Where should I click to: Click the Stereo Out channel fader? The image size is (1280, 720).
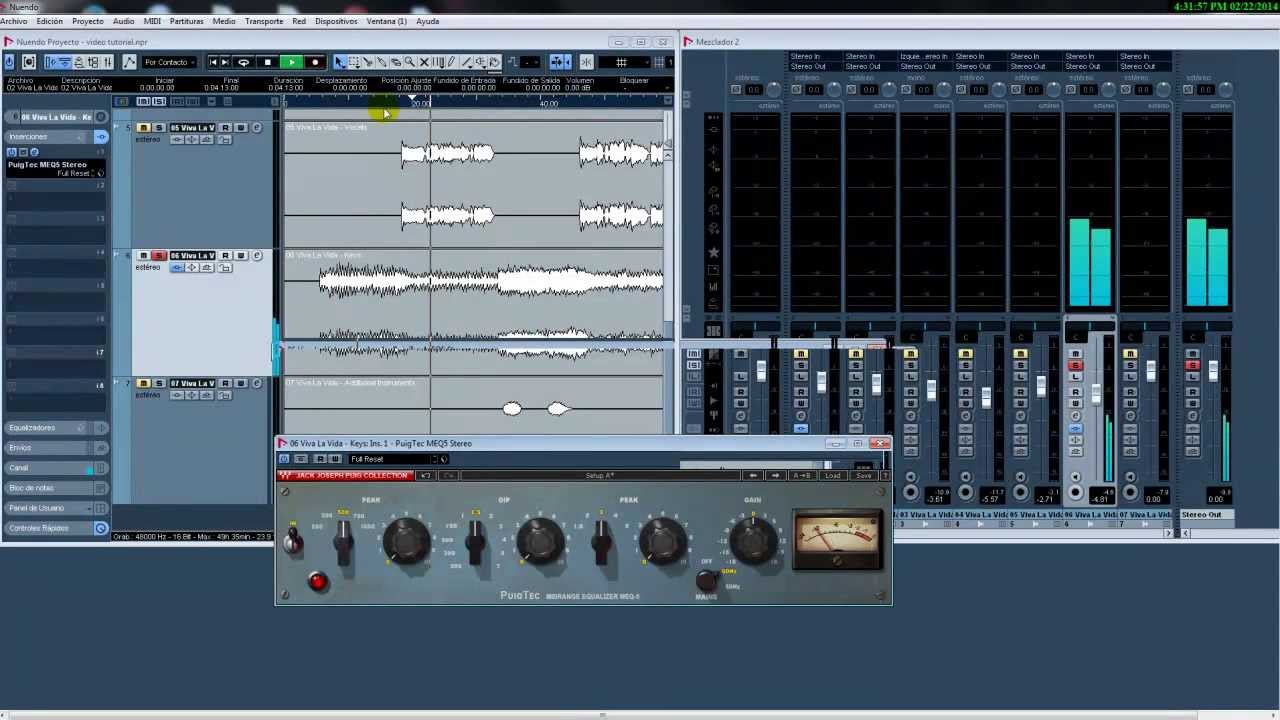(x=1213, y=372)
